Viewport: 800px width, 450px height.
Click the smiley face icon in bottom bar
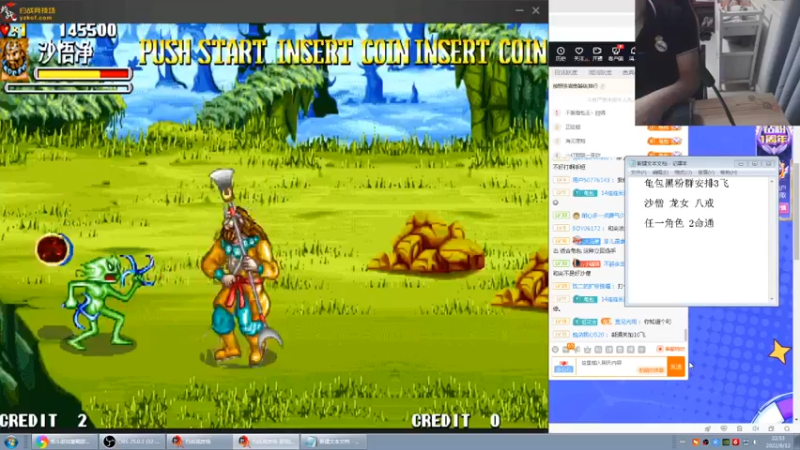click(x=724, y=429)
